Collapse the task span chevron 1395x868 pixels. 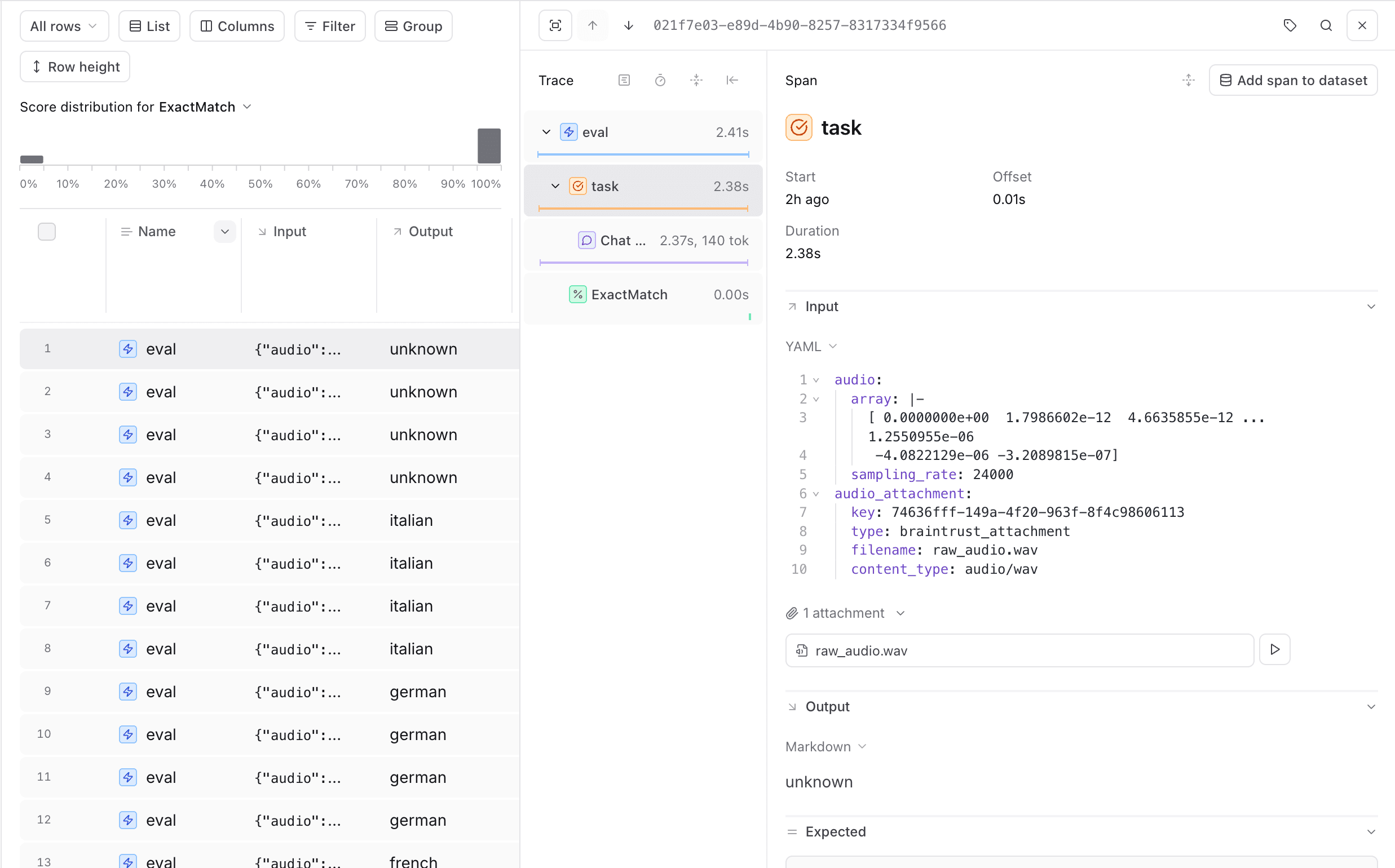click(555, 186)
